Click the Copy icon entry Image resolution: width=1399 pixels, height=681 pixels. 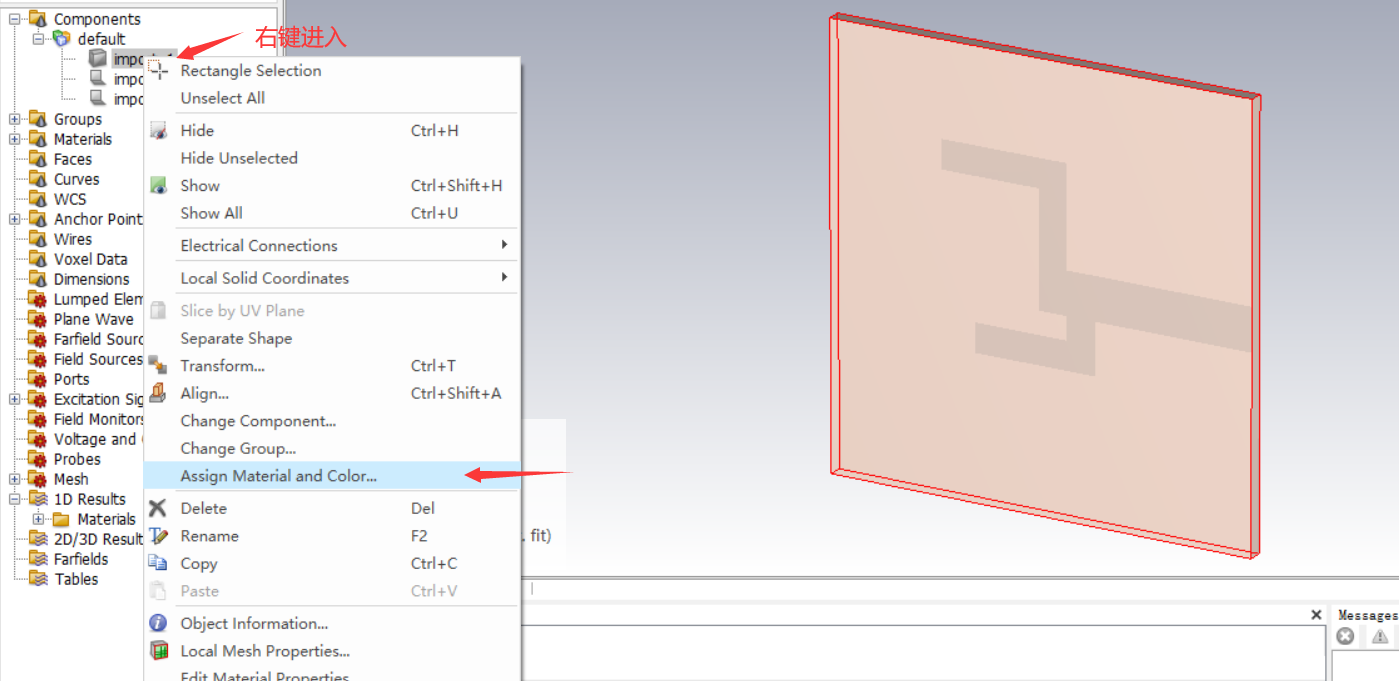(x=158, y=563)
